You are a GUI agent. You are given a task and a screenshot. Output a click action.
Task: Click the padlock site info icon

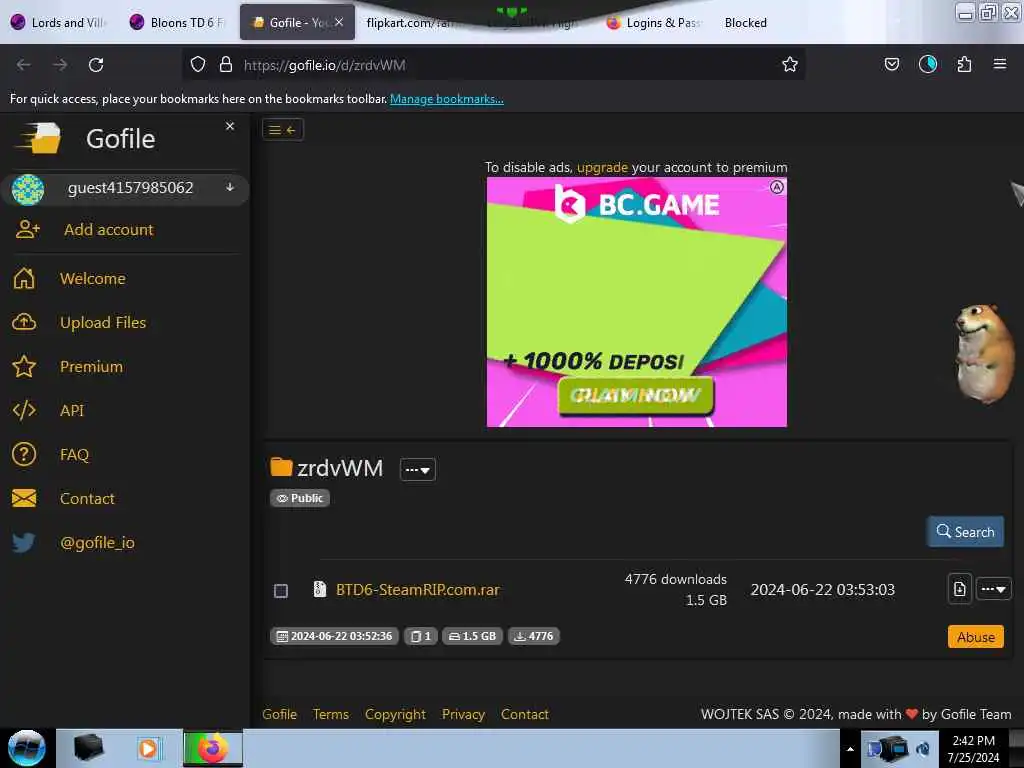pos(226,65)
